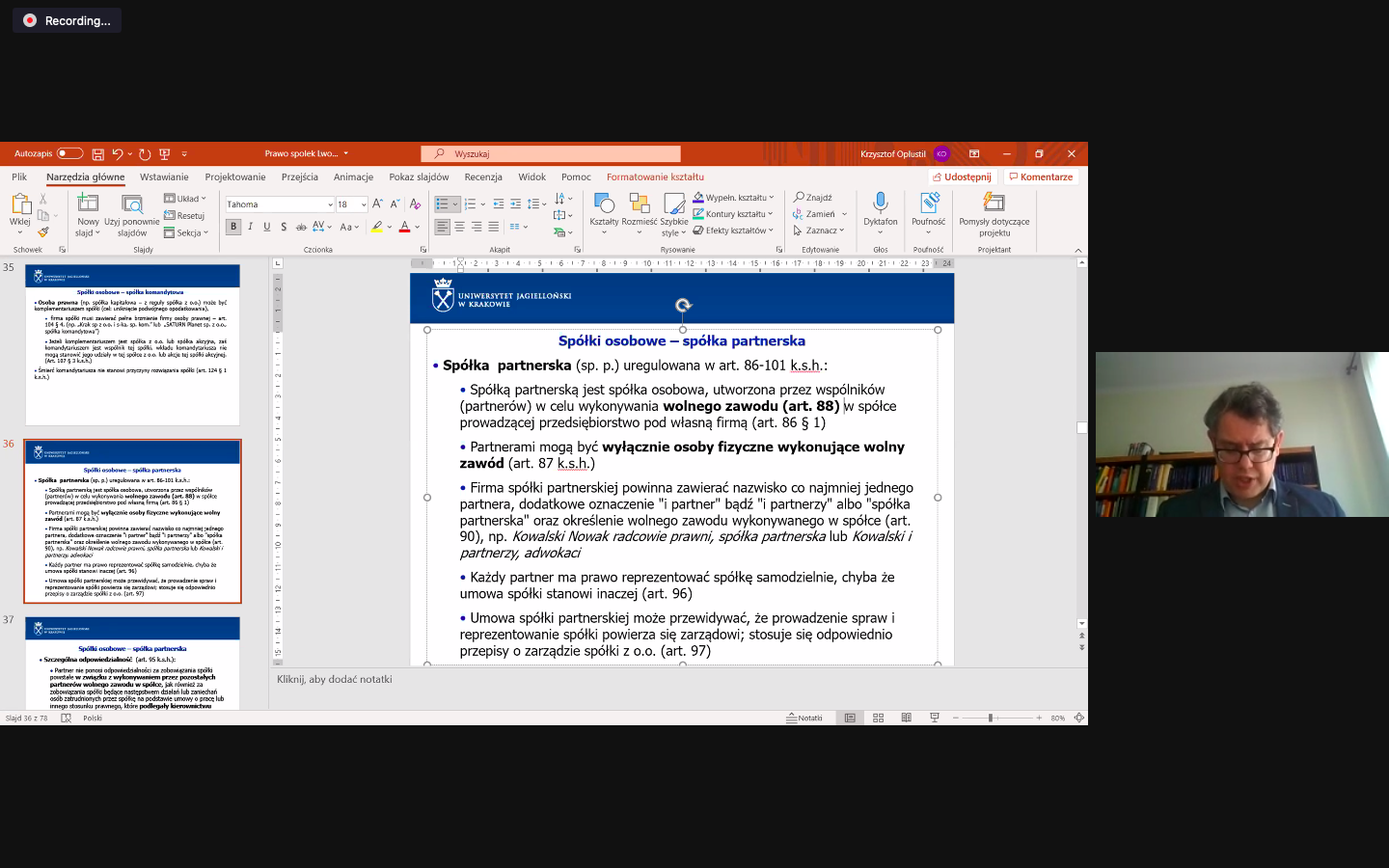
Task: Select slide 35 thumbnail
Action: coord(132,344)
